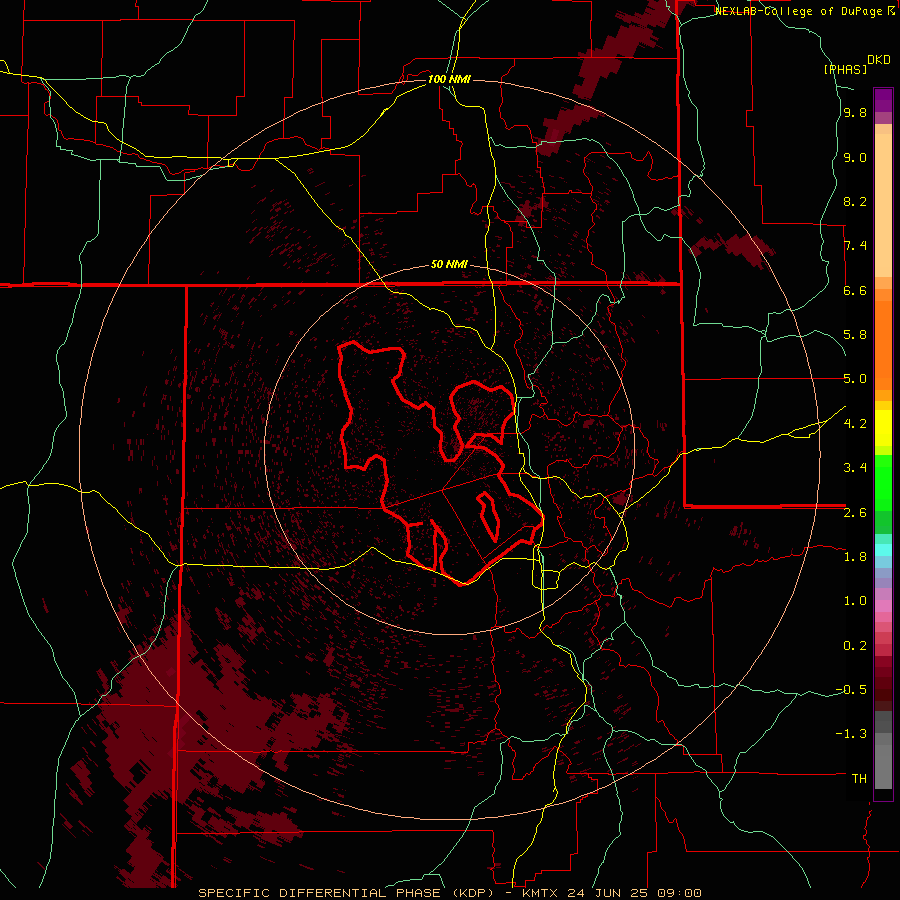Click the 3.4 value on the color scale
Image resolution: width=900 pixels, height=900 pixels.
(x=855, y=468)
